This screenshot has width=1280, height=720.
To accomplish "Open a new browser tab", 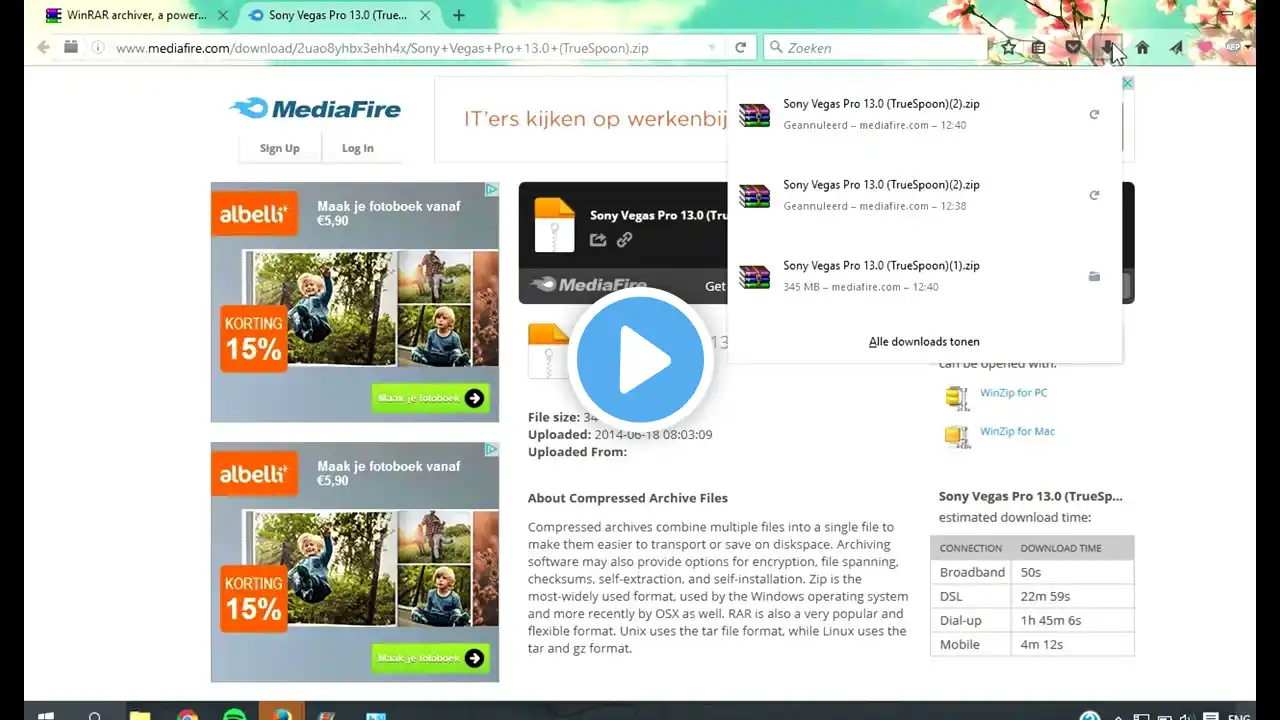I will [459, 15].
